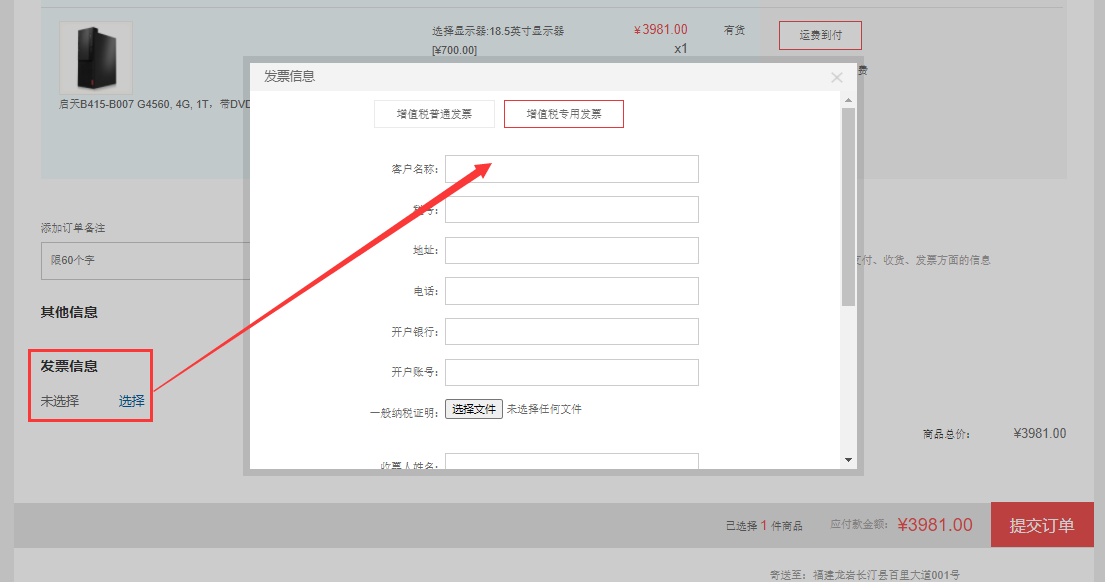This screenshot has width=1105, height=582.
Task: Click the 运费到付 freight collect button
Action: [820, 34]
